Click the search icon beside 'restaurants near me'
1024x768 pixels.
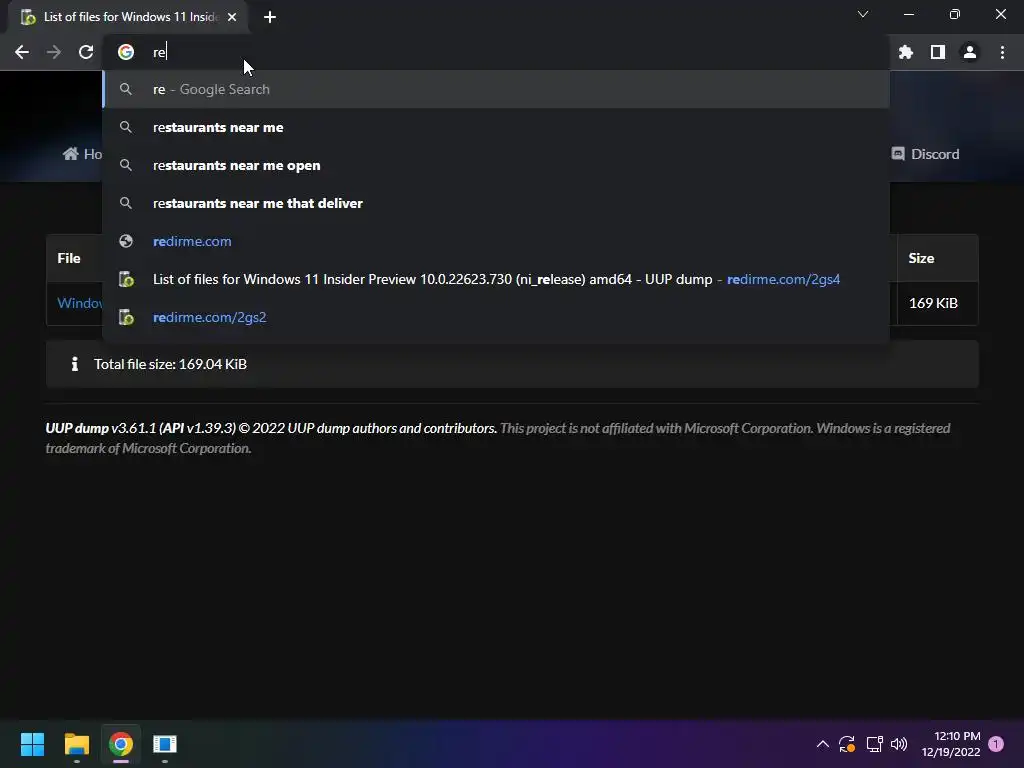coord(126,127)
